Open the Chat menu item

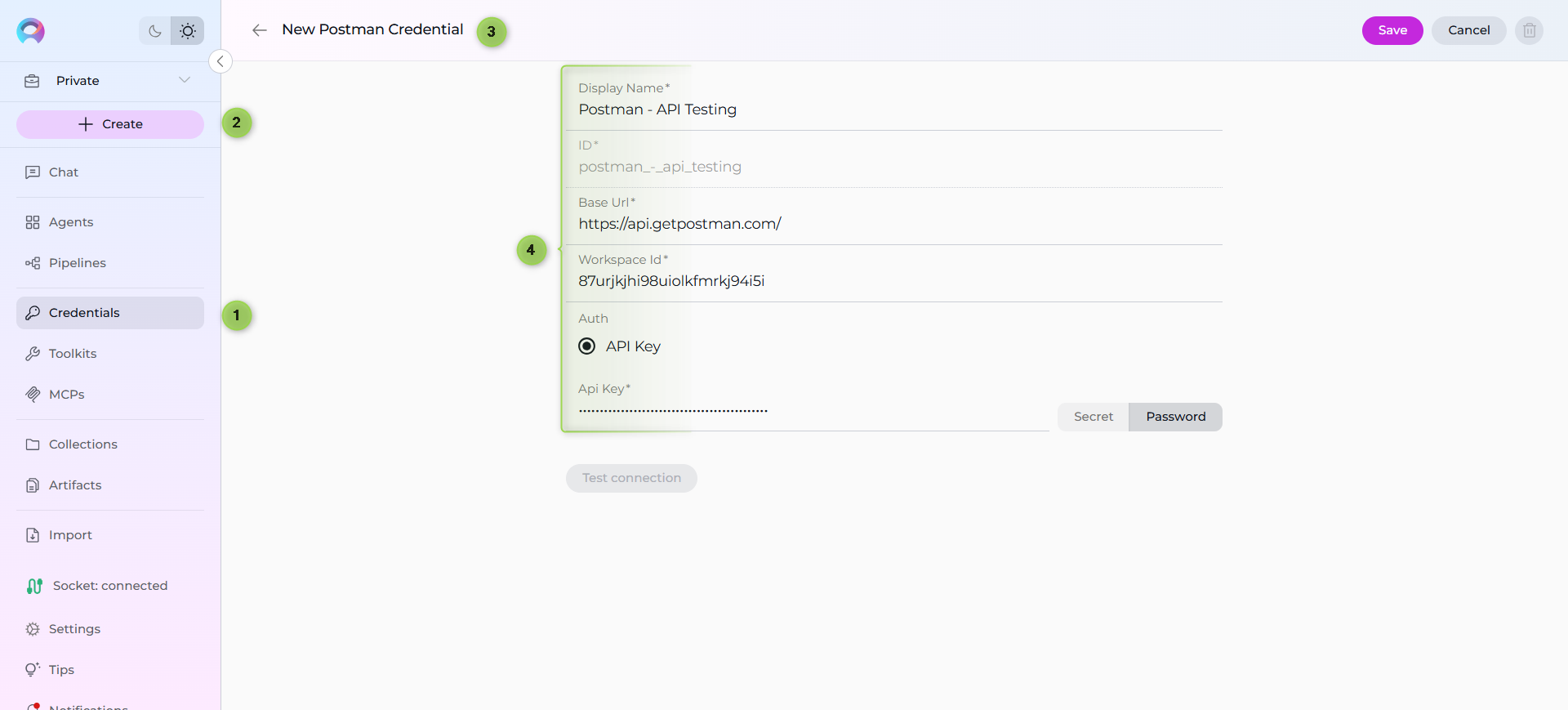pos(64,172)
